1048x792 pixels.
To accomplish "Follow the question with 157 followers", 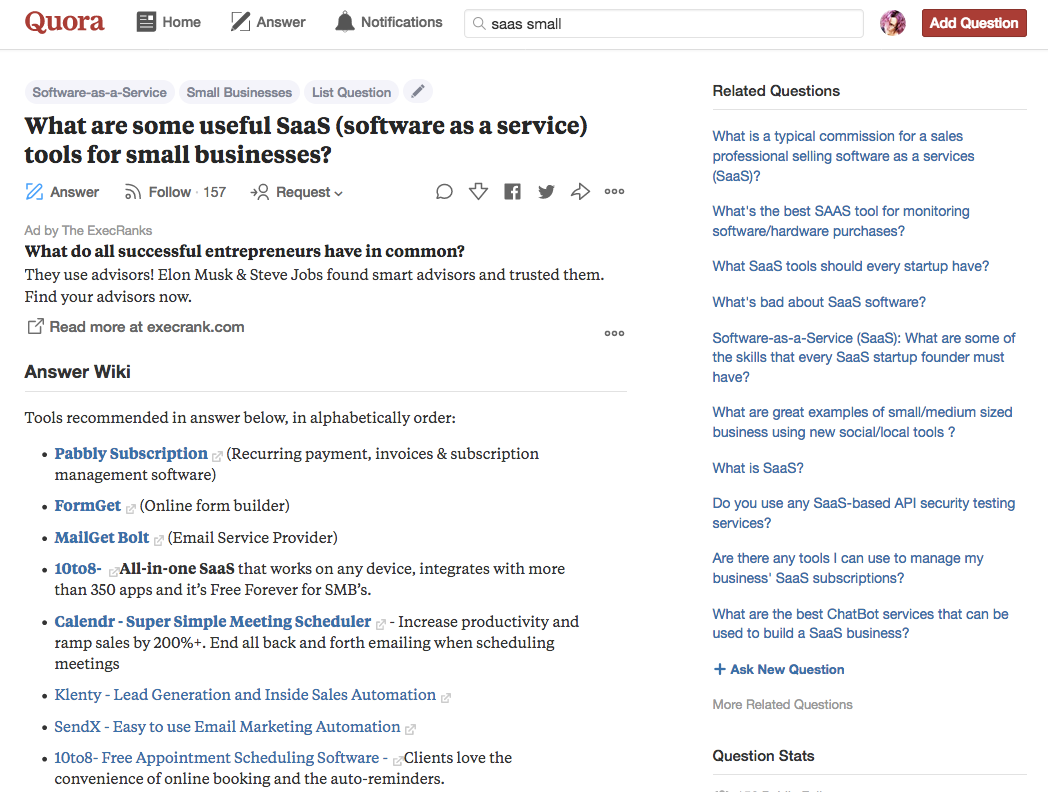I will pos(175,192).
